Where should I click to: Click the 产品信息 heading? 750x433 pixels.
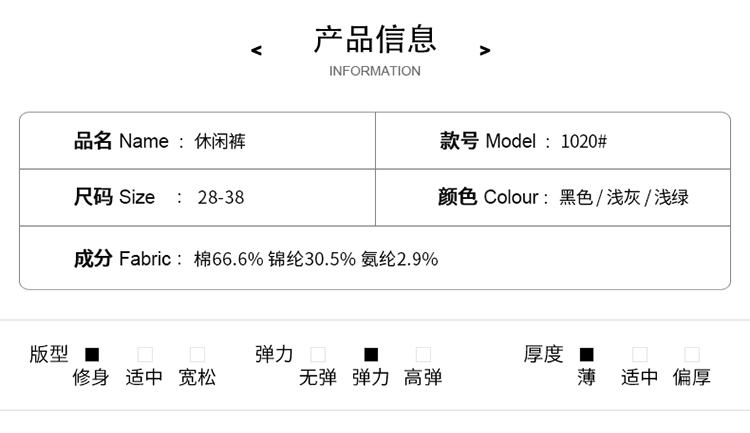375,39
